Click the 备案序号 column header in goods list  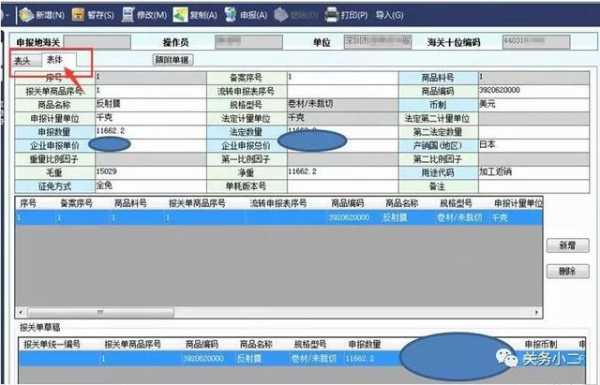tap(77, 203)
